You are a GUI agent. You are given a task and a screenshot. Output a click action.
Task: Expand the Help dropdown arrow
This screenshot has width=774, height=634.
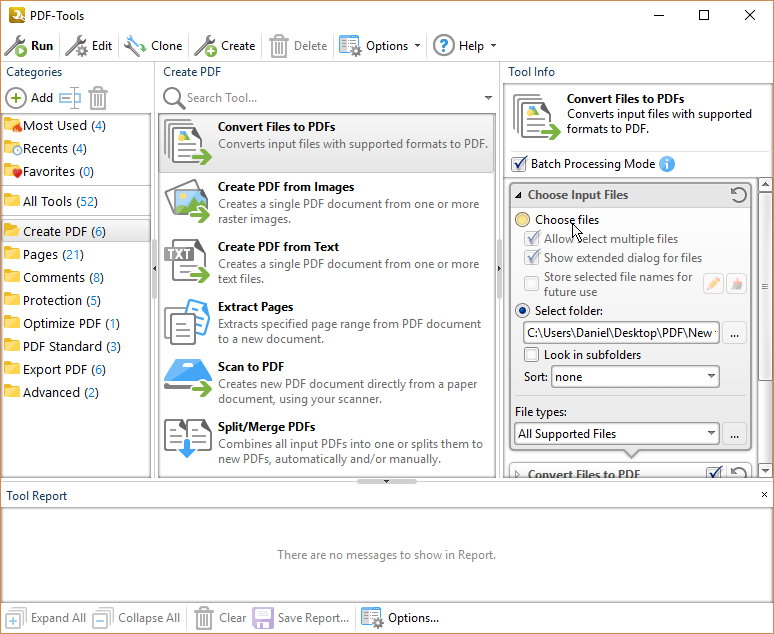pos(493,46)
